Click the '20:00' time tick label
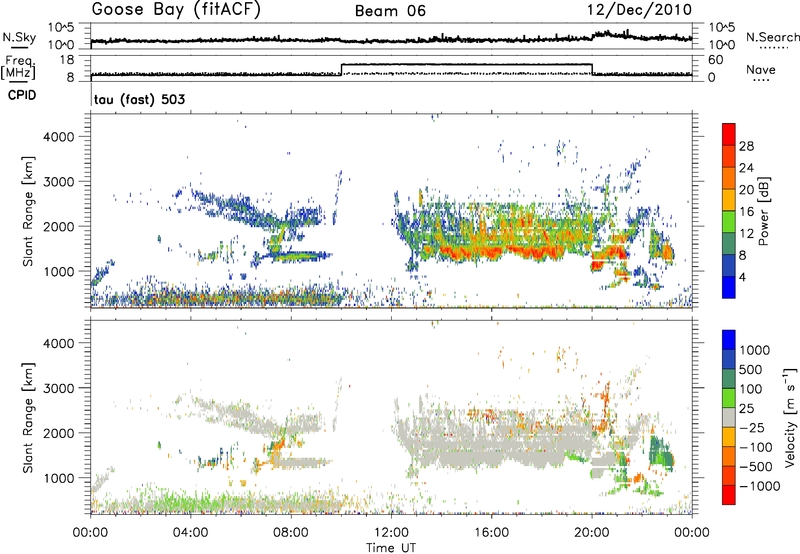This screenshot has width=800, height=554. click(x=592, y=533)
